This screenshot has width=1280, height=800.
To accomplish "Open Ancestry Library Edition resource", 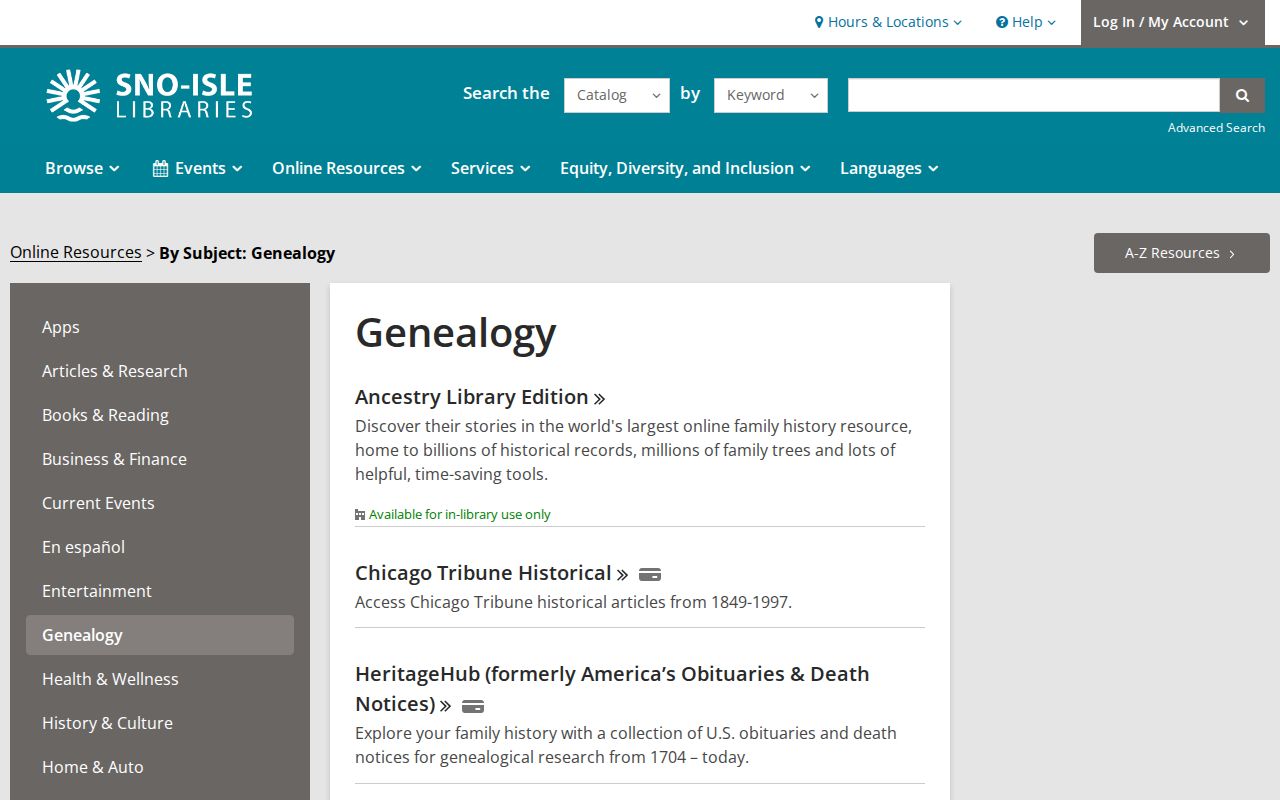I will [480, 397].
